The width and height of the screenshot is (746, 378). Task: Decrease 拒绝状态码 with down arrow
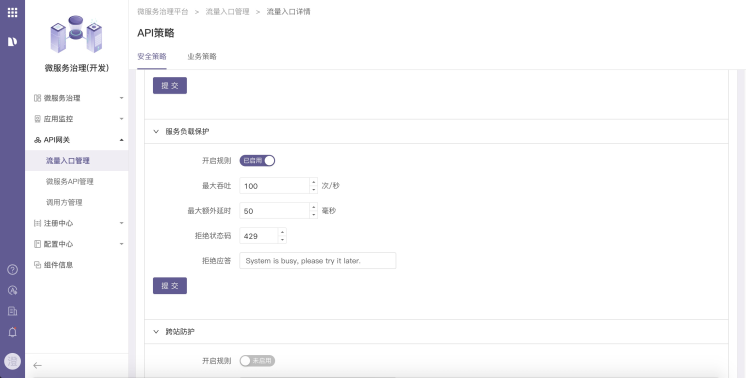pos(282,240)
